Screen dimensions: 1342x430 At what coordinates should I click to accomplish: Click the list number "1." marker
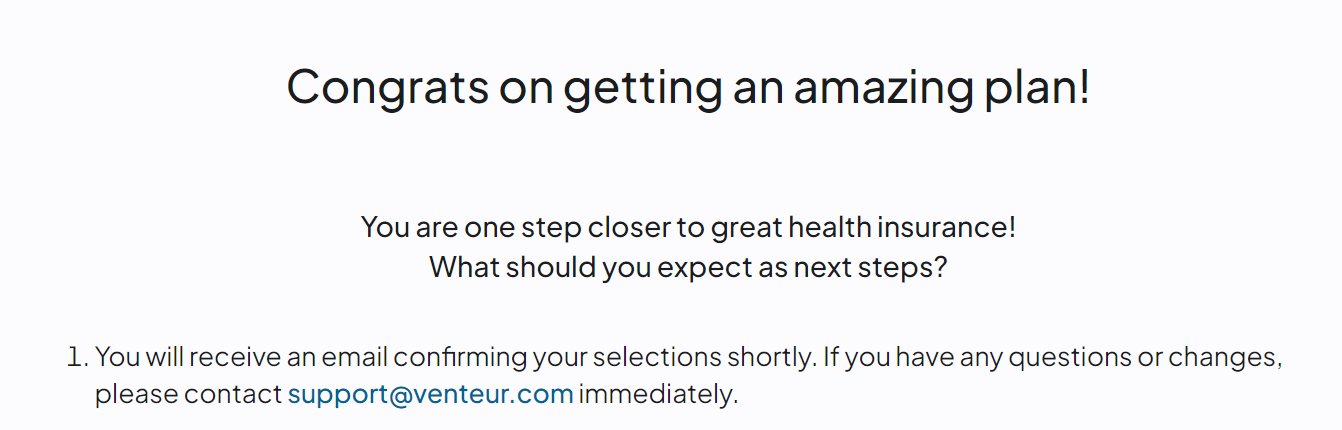coord(79,357)
